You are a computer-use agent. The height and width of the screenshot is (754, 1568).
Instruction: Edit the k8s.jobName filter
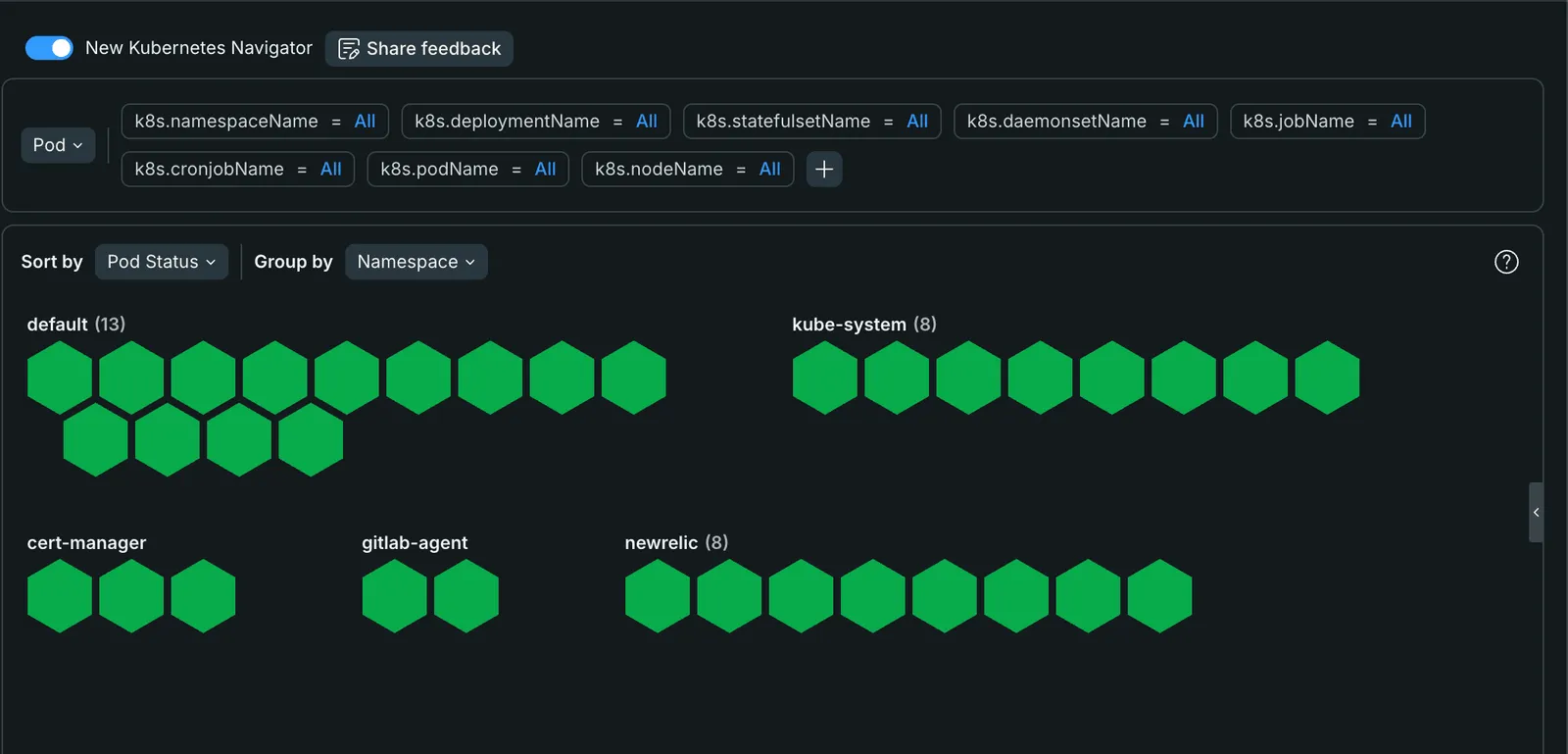(1327, 122)
